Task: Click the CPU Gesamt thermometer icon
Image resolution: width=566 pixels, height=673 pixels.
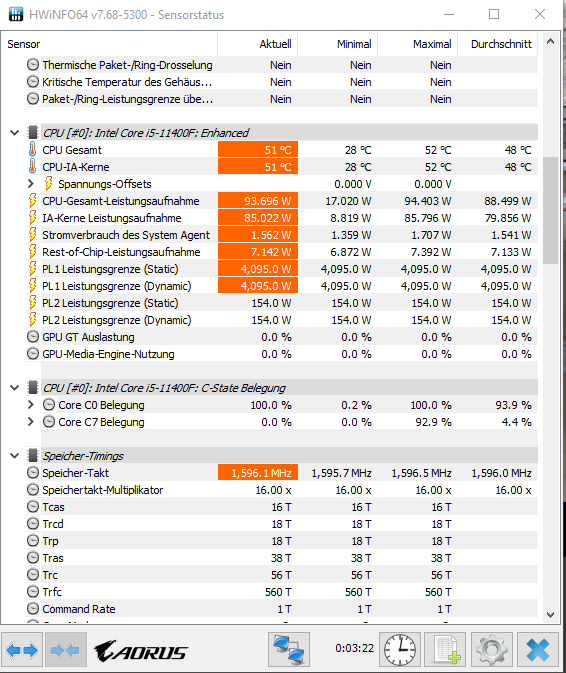Action: (x=33, y=150)
